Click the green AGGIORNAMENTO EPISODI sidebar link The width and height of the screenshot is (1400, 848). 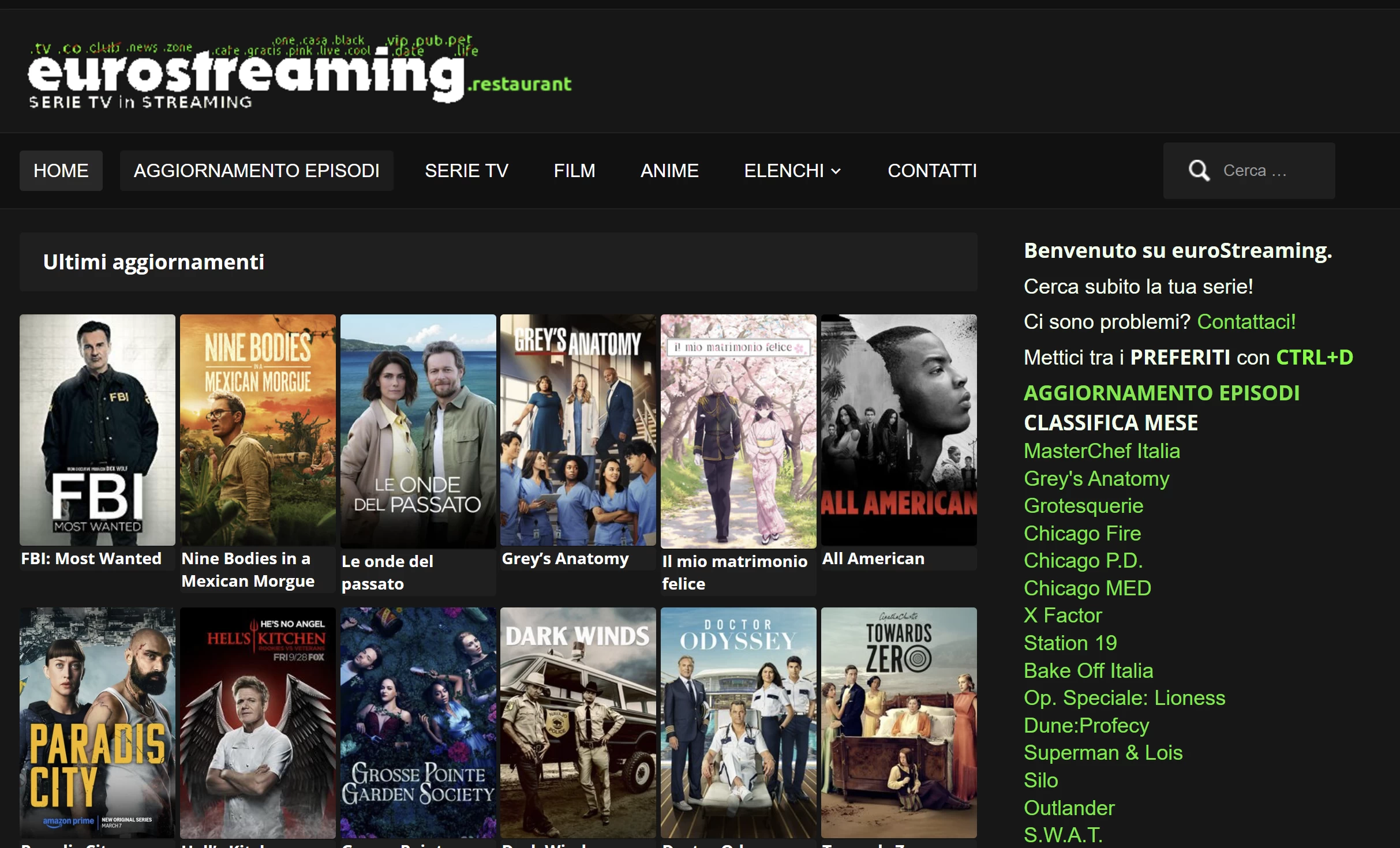[1161, 393]
